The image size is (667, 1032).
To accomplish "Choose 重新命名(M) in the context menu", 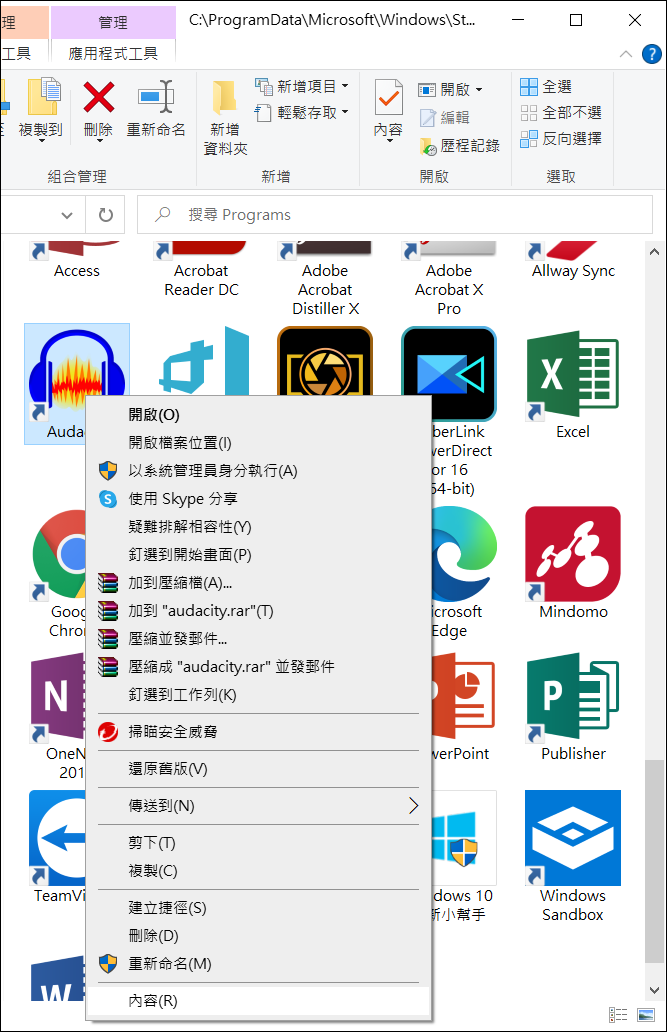I will point(258,964).
